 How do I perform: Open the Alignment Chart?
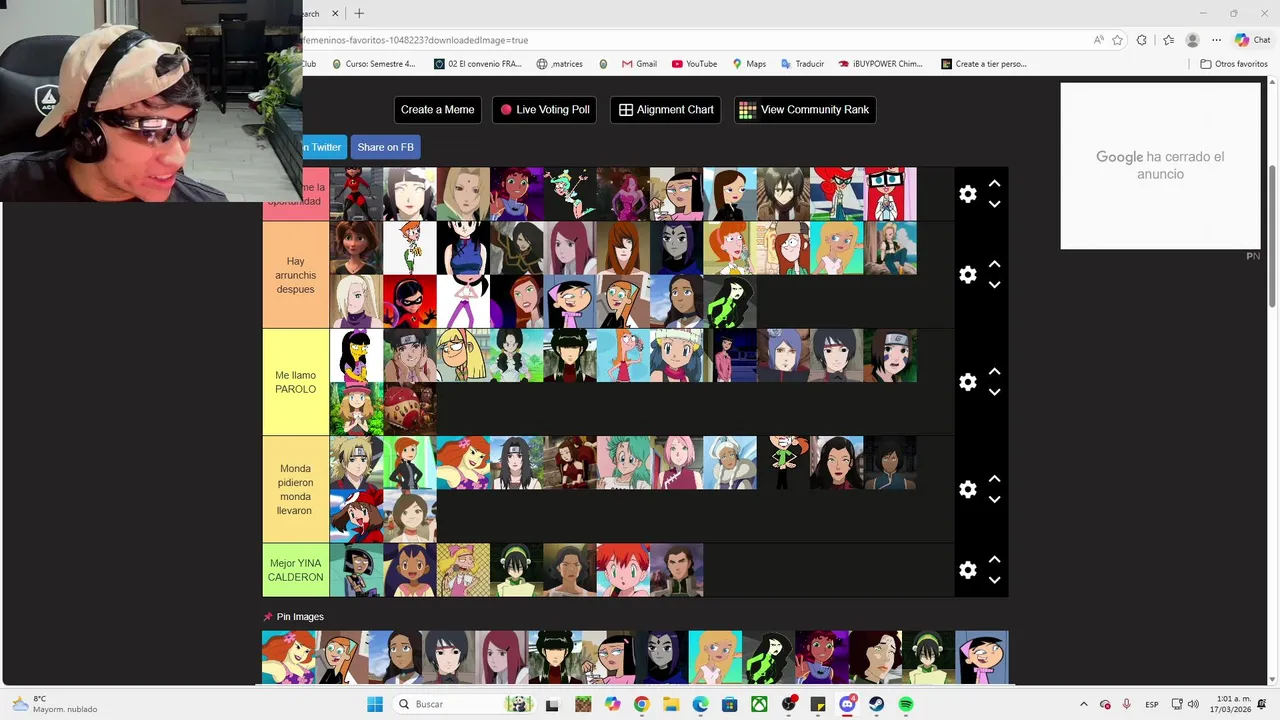coord(666,110)
